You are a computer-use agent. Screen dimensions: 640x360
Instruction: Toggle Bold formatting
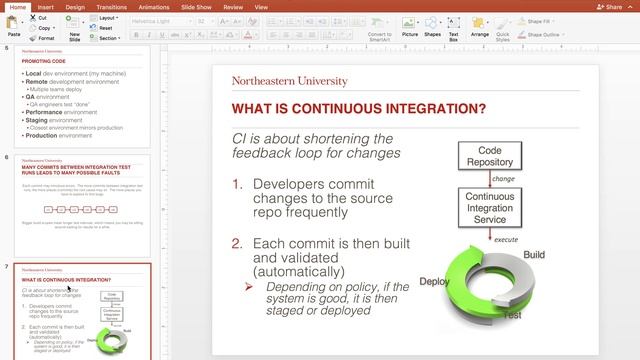pyautogui.click(x=136, y=35)
